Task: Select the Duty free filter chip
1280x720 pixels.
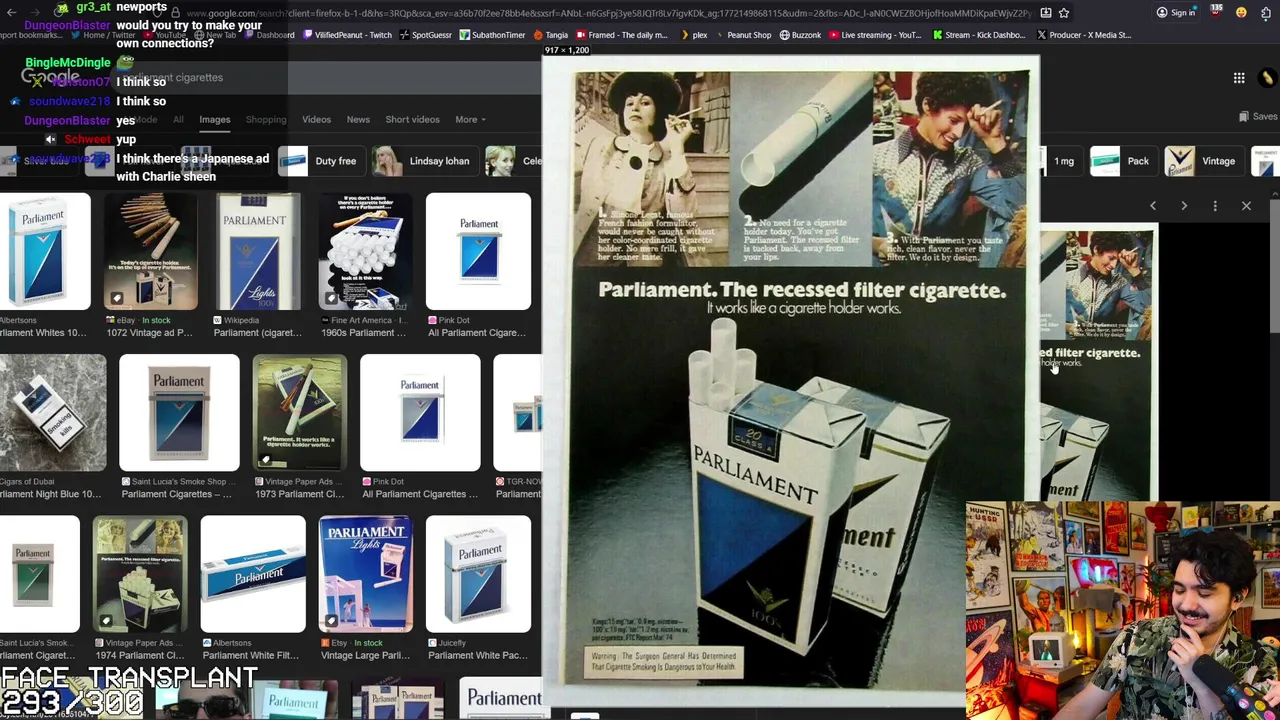Action: click(320, 161)
